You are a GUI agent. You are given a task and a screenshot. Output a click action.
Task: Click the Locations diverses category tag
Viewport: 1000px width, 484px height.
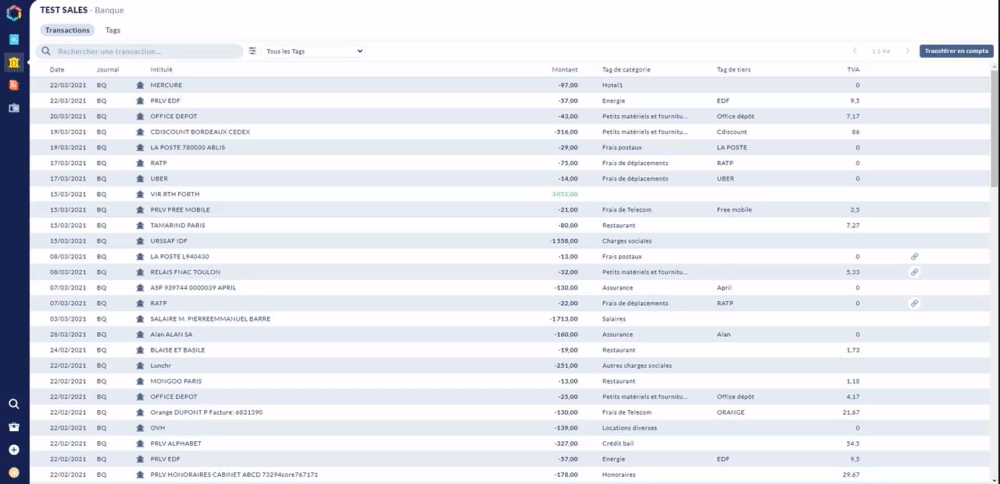(x=629, y=428)
